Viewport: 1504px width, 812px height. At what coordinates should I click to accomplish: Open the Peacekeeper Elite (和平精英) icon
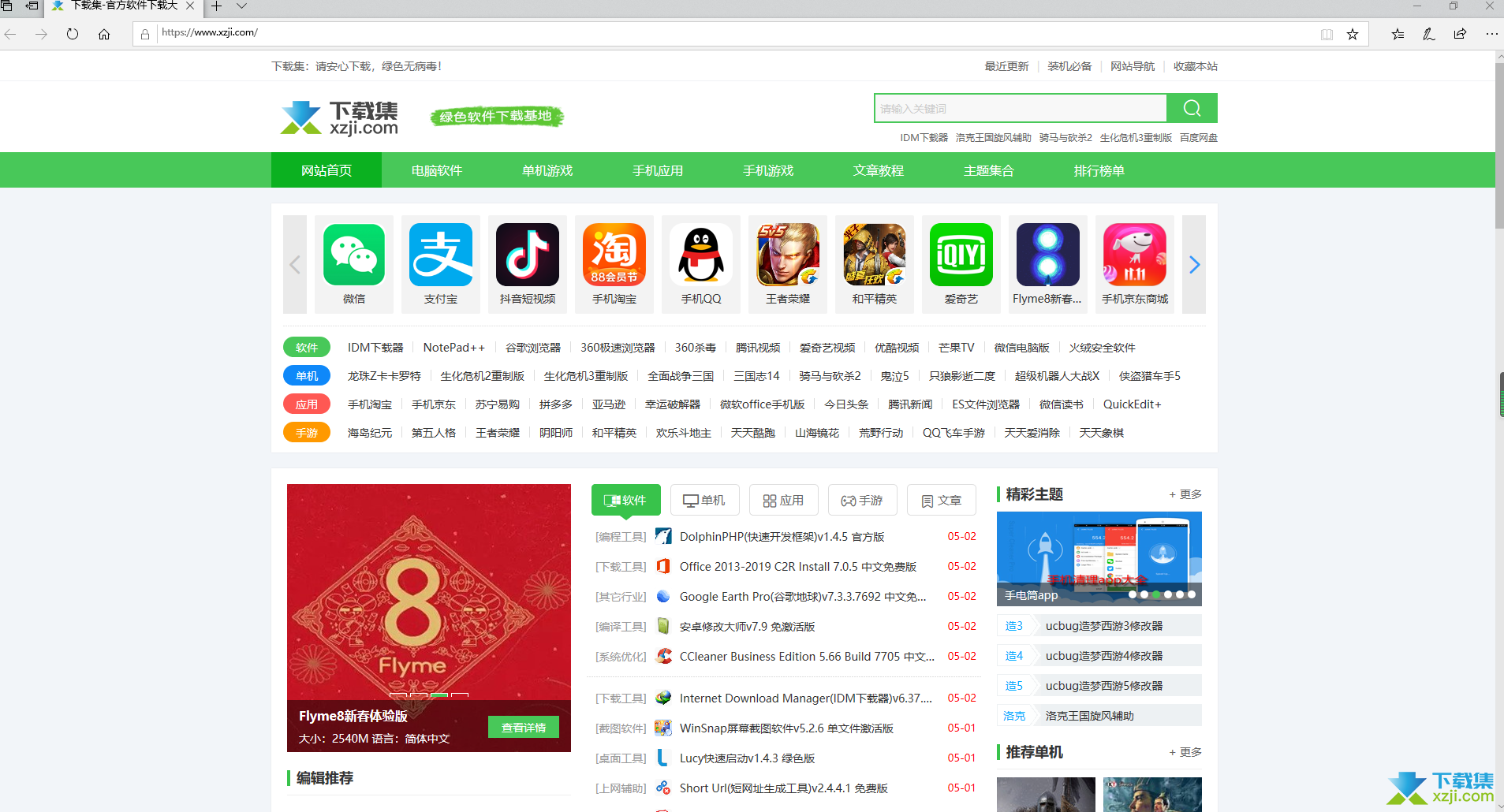875,255
